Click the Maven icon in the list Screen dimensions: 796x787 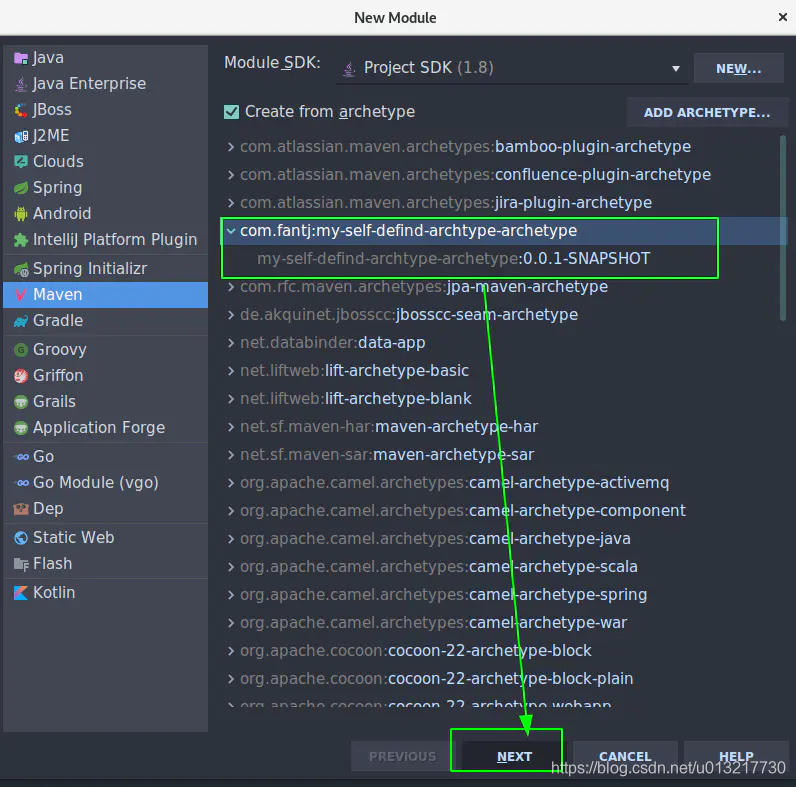(21, 295)
